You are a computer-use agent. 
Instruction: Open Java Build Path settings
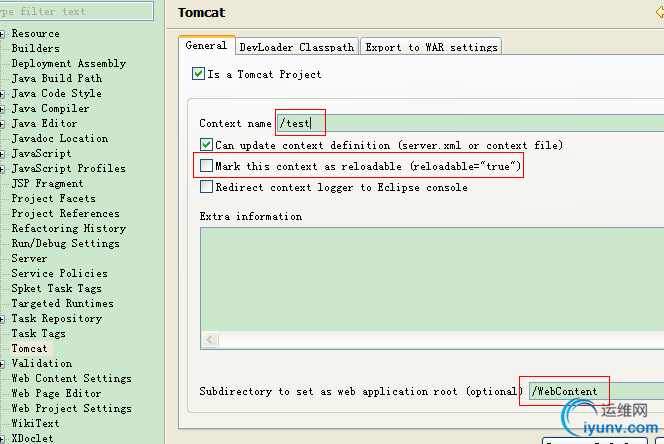tap(57, 78)
